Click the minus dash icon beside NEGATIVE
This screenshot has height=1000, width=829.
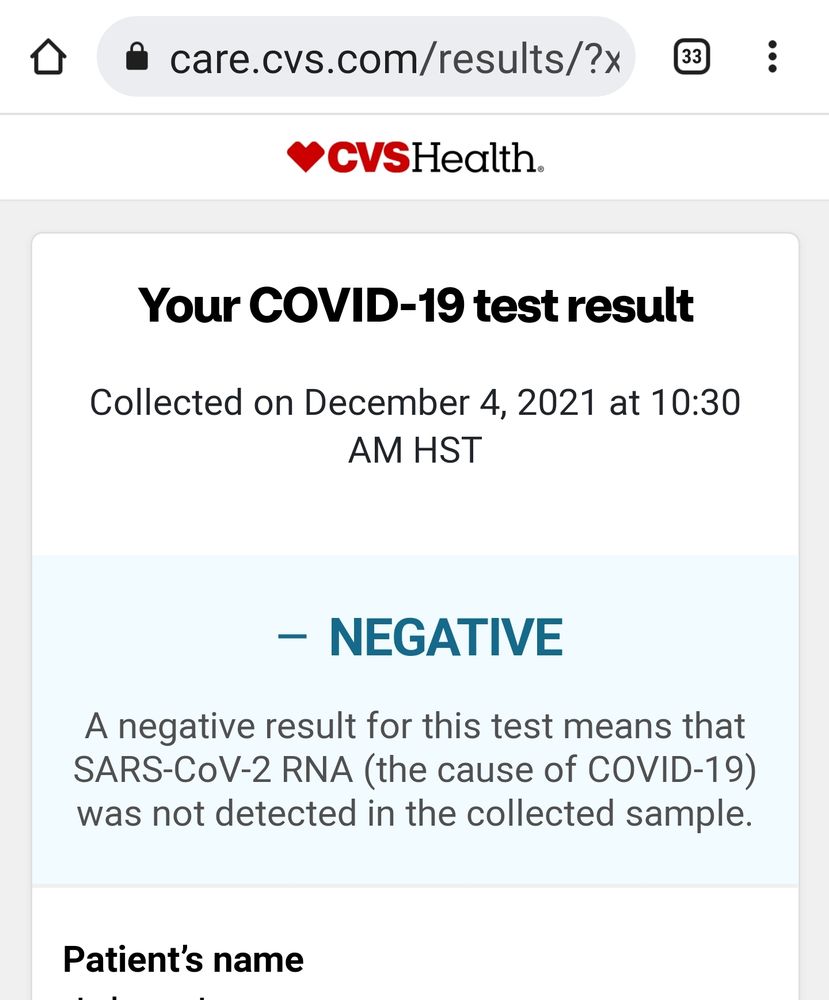tap(292, 636)
